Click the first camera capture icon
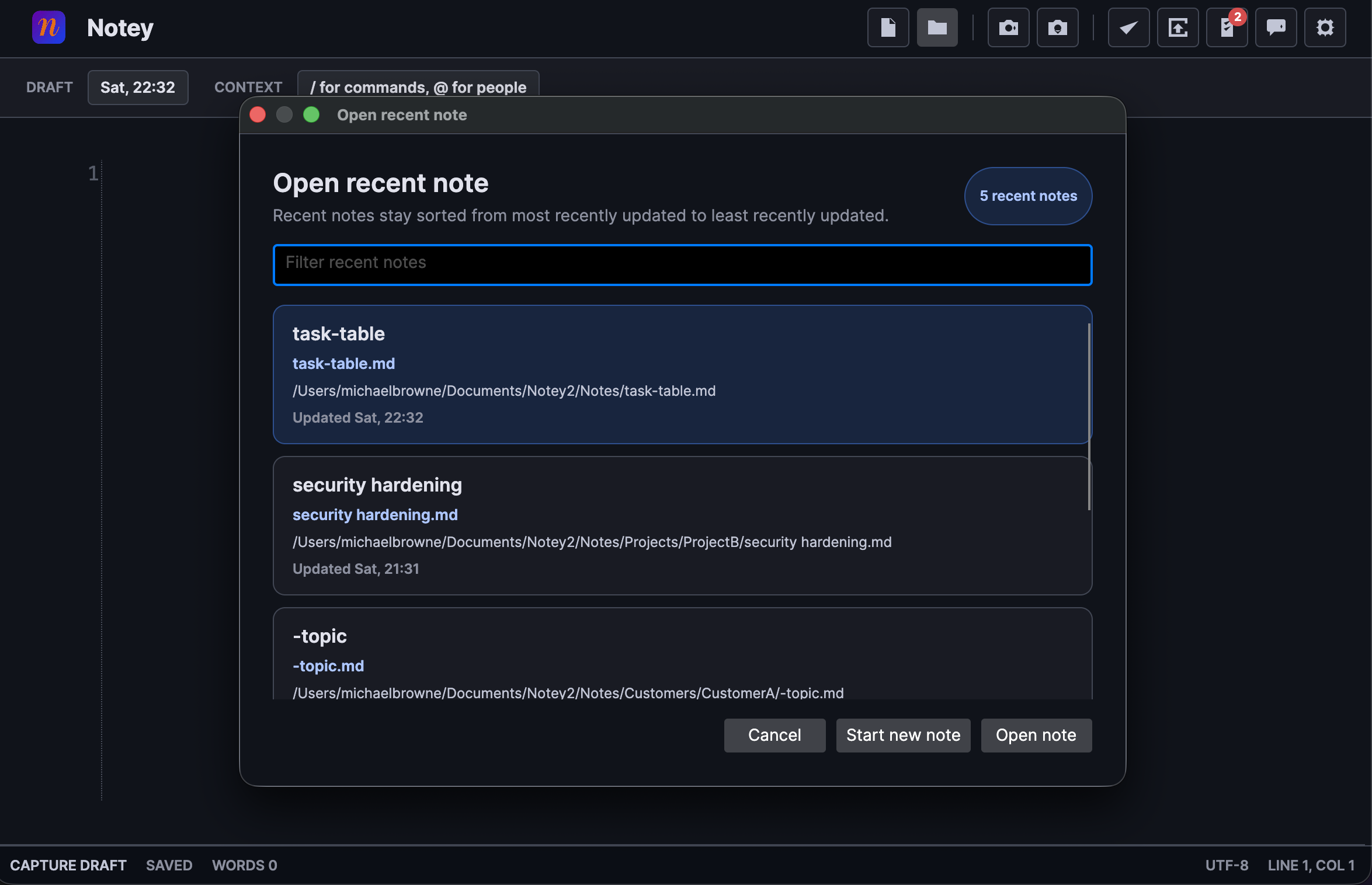The image size is (1372, 885). click(1008, 27)
